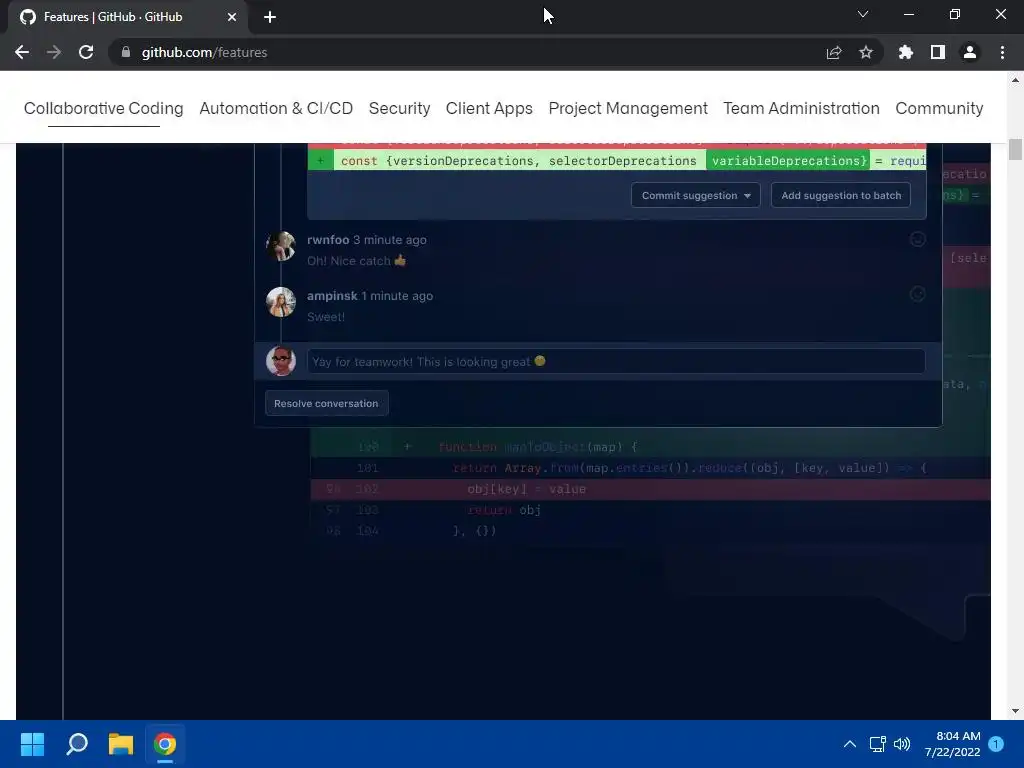Click the lock icon in the address bar
The image size is (1024, 768).
(126, 52)
